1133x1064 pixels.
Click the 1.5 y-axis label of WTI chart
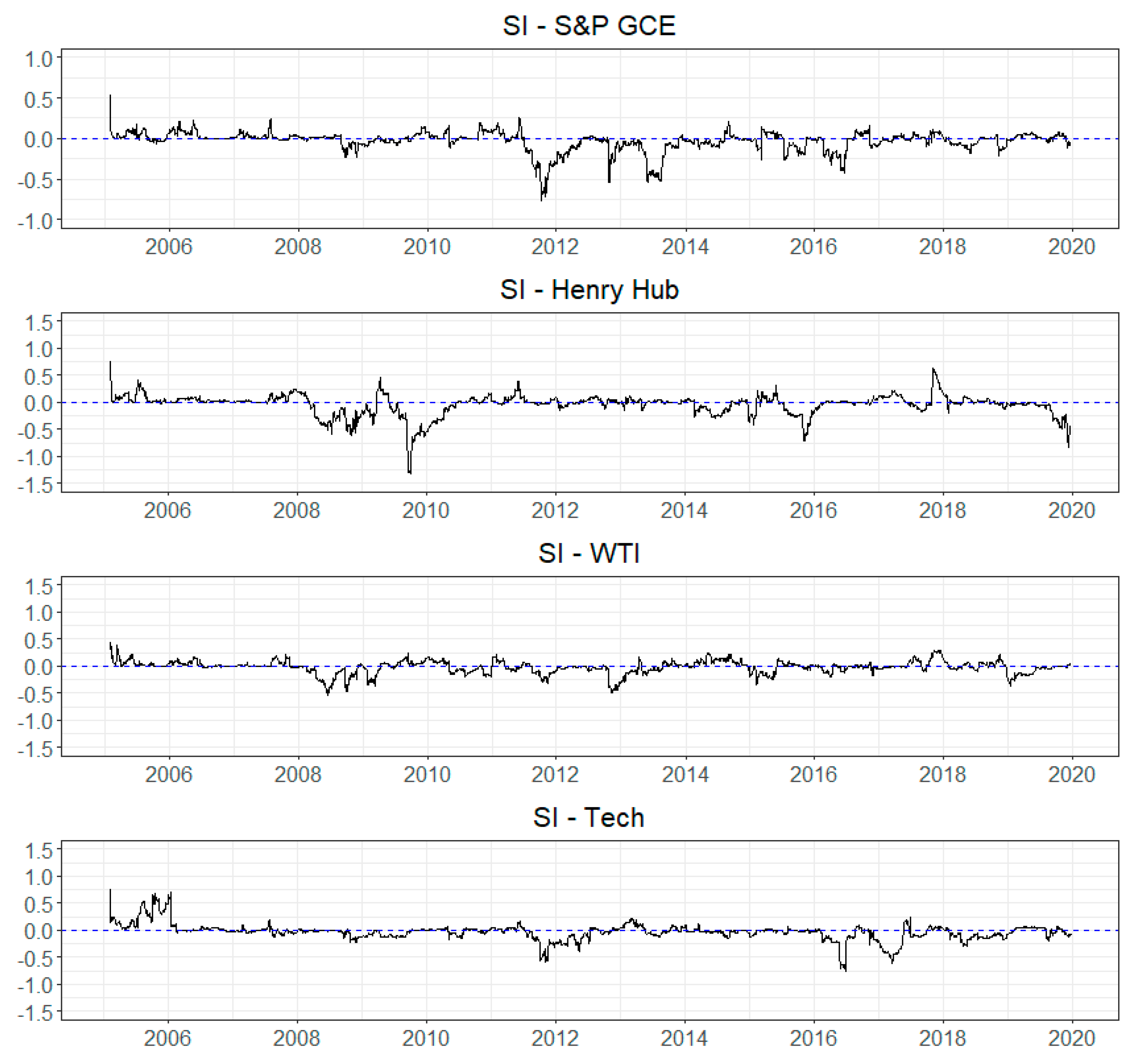38,587
